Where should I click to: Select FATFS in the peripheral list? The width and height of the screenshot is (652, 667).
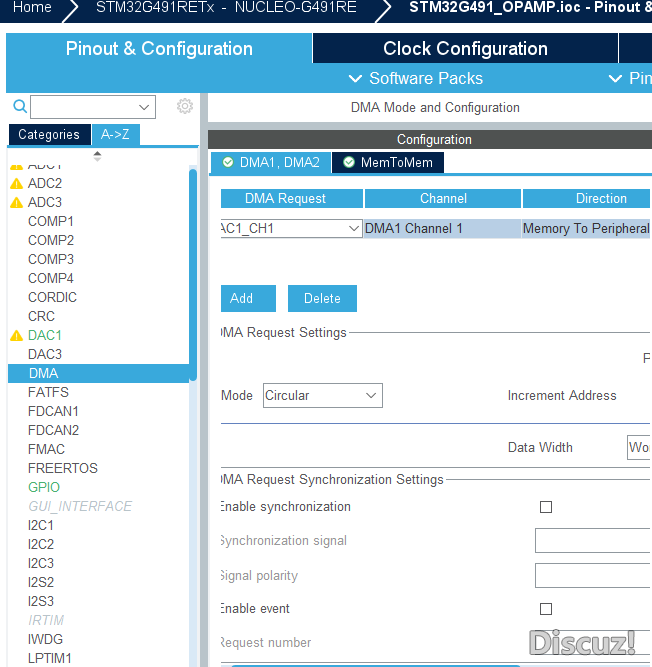coord(48,392)
